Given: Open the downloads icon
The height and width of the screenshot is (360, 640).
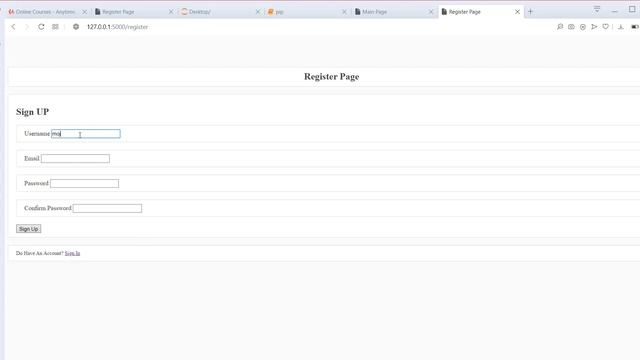Looking at the screenshot, I should [x=621, y=27].
